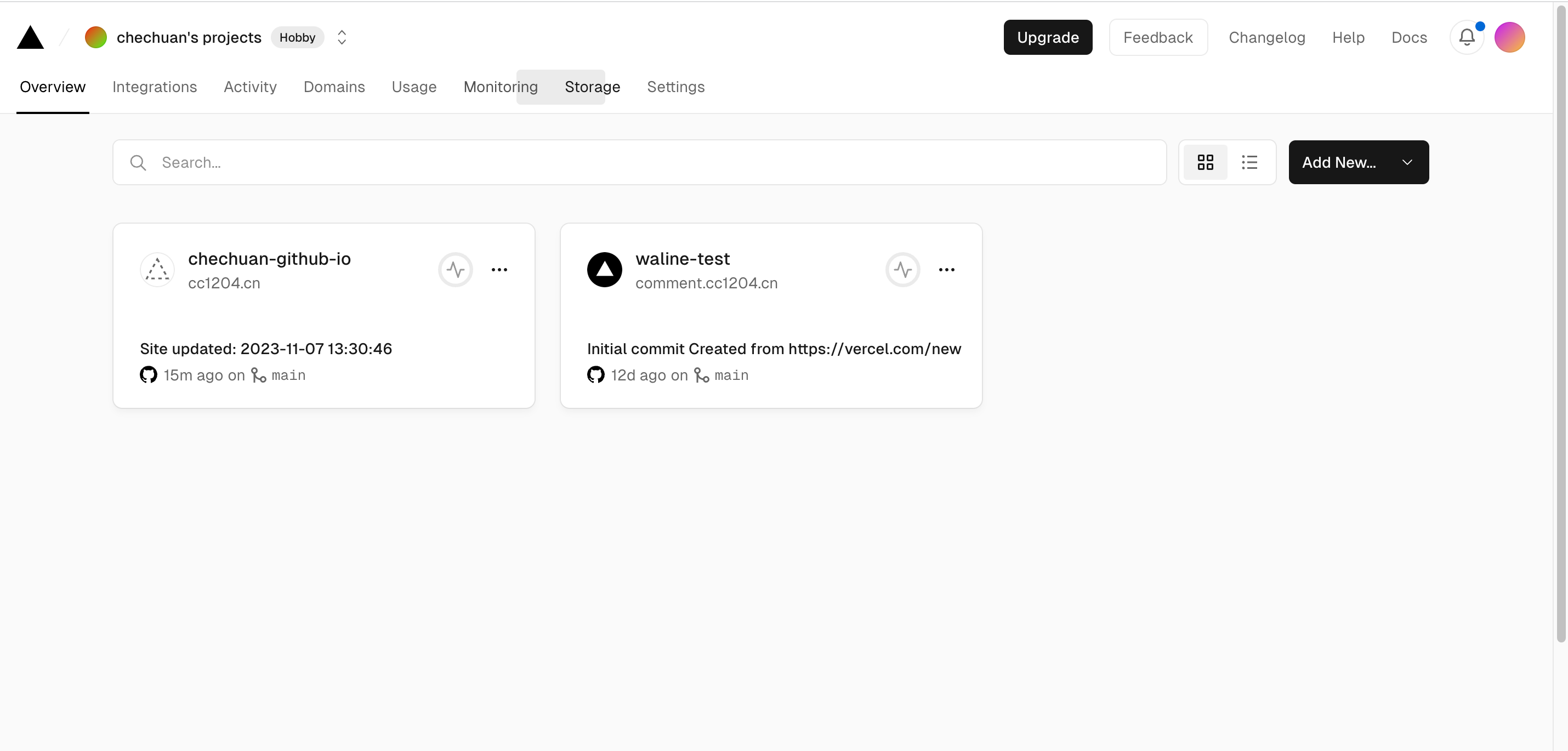Switch to the Storage tab
The height and width of the screenshot is (751, 1568).
(592, 87)
